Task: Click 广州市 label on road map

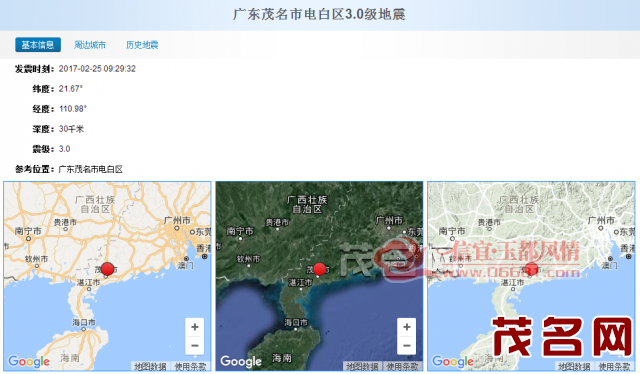Action: pos(177,220)
